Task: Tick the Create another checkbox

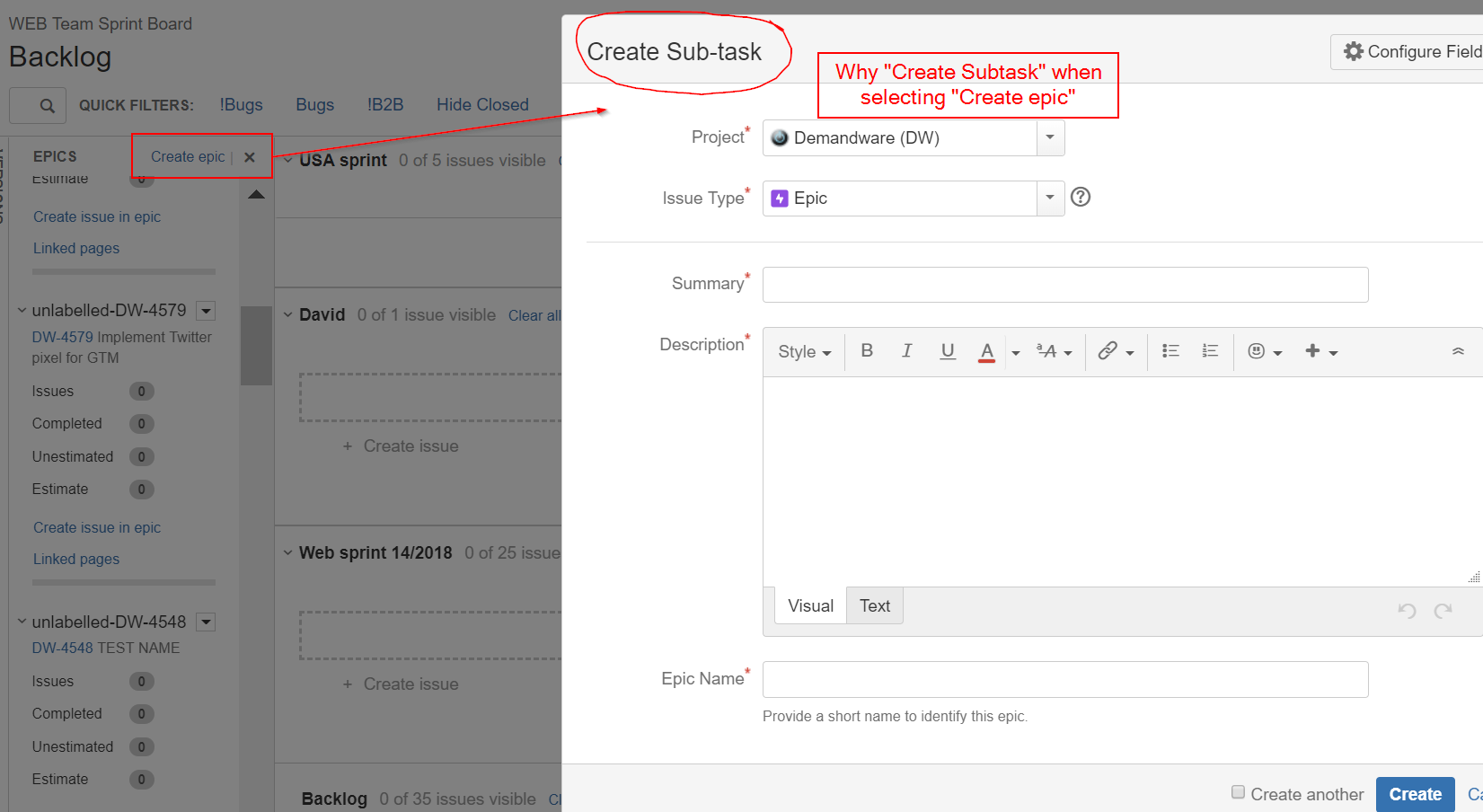Action: pyautogui.click(x=1238, y=792)
